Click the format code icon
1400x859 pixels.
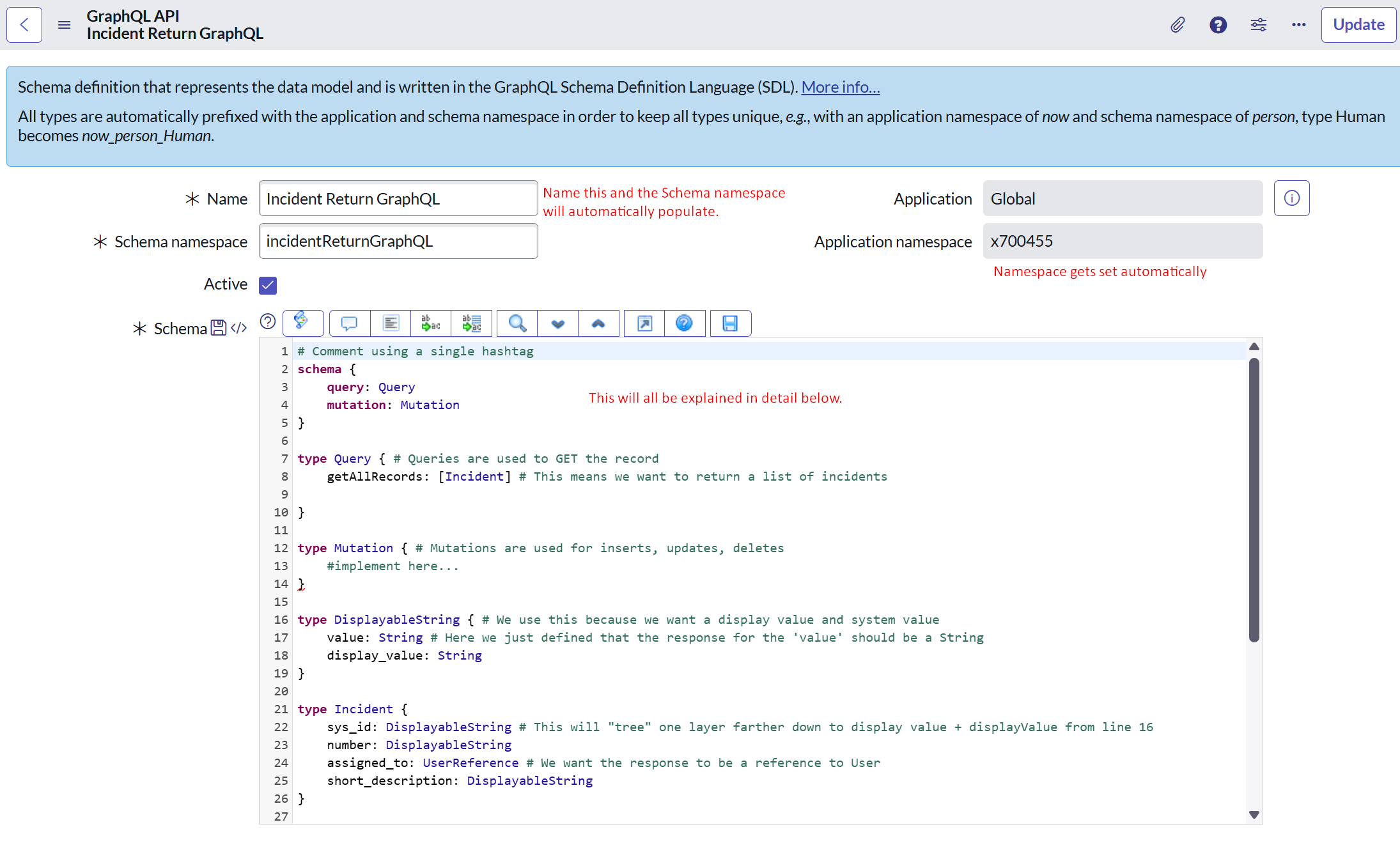pyautogui.click(x=391, y=323)
